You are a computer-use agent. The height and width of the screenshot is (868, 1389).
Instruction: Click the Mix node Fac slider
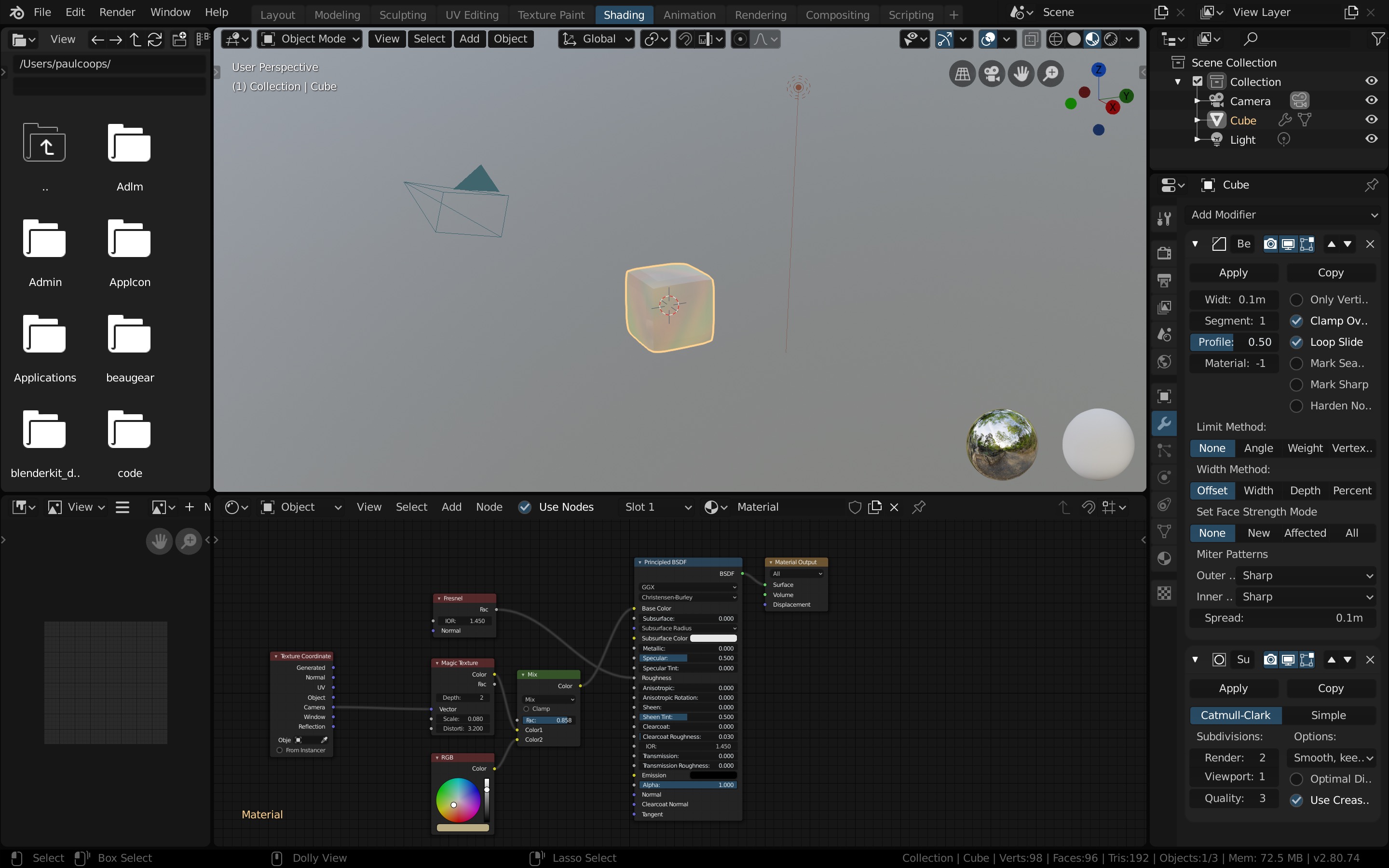click(548, 720)
